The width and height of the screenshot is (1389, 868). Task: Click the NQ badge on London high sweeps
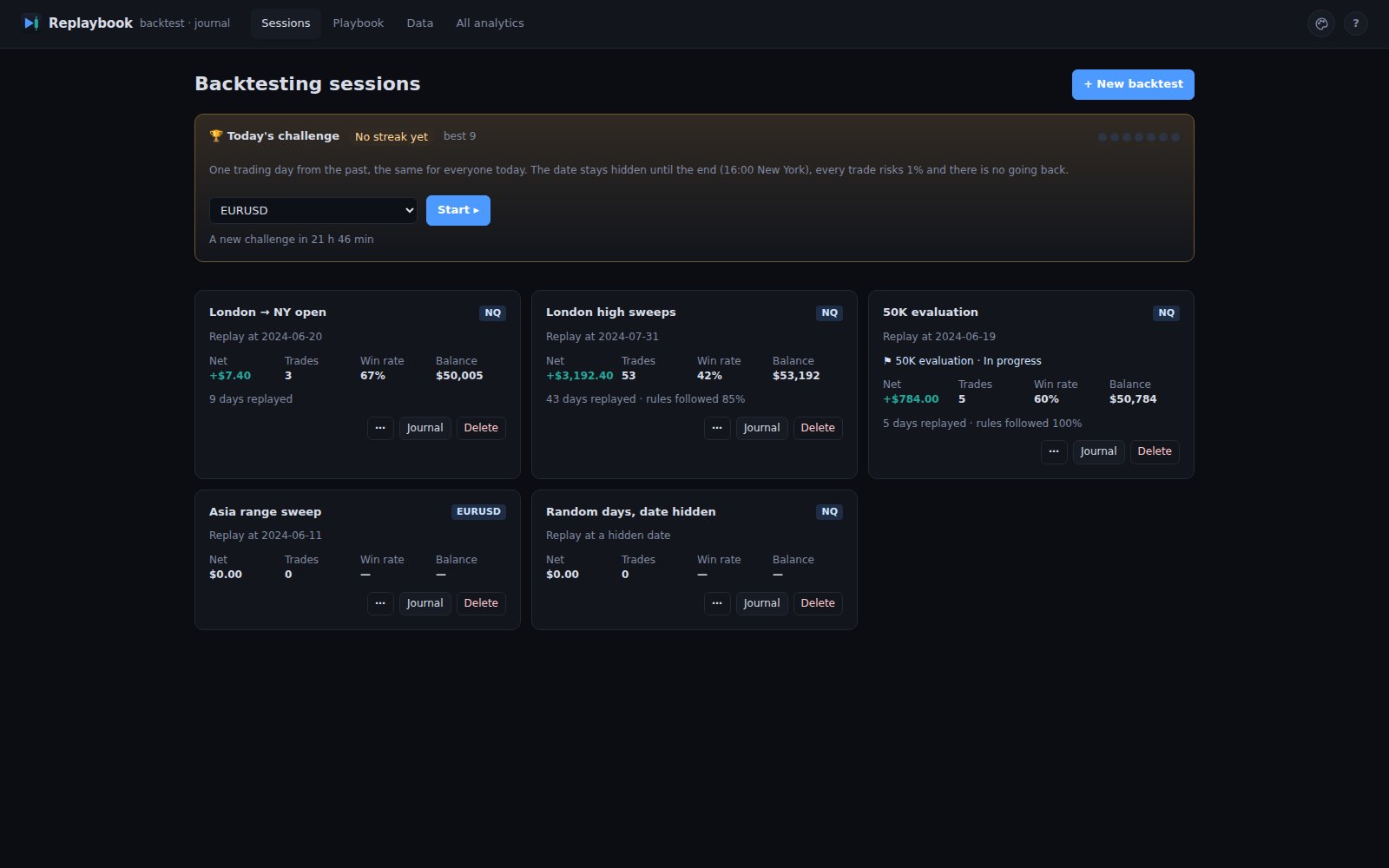(829, 313)
